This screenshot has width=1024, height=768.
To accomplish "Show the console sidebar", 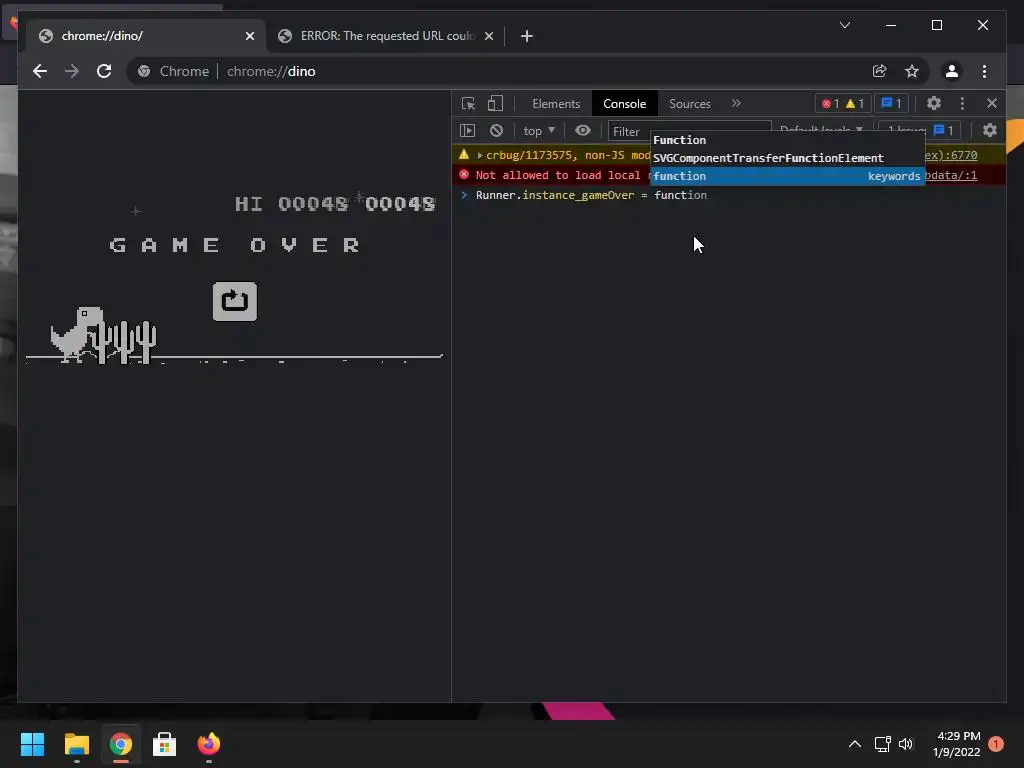I will click(x=468, y=131).
